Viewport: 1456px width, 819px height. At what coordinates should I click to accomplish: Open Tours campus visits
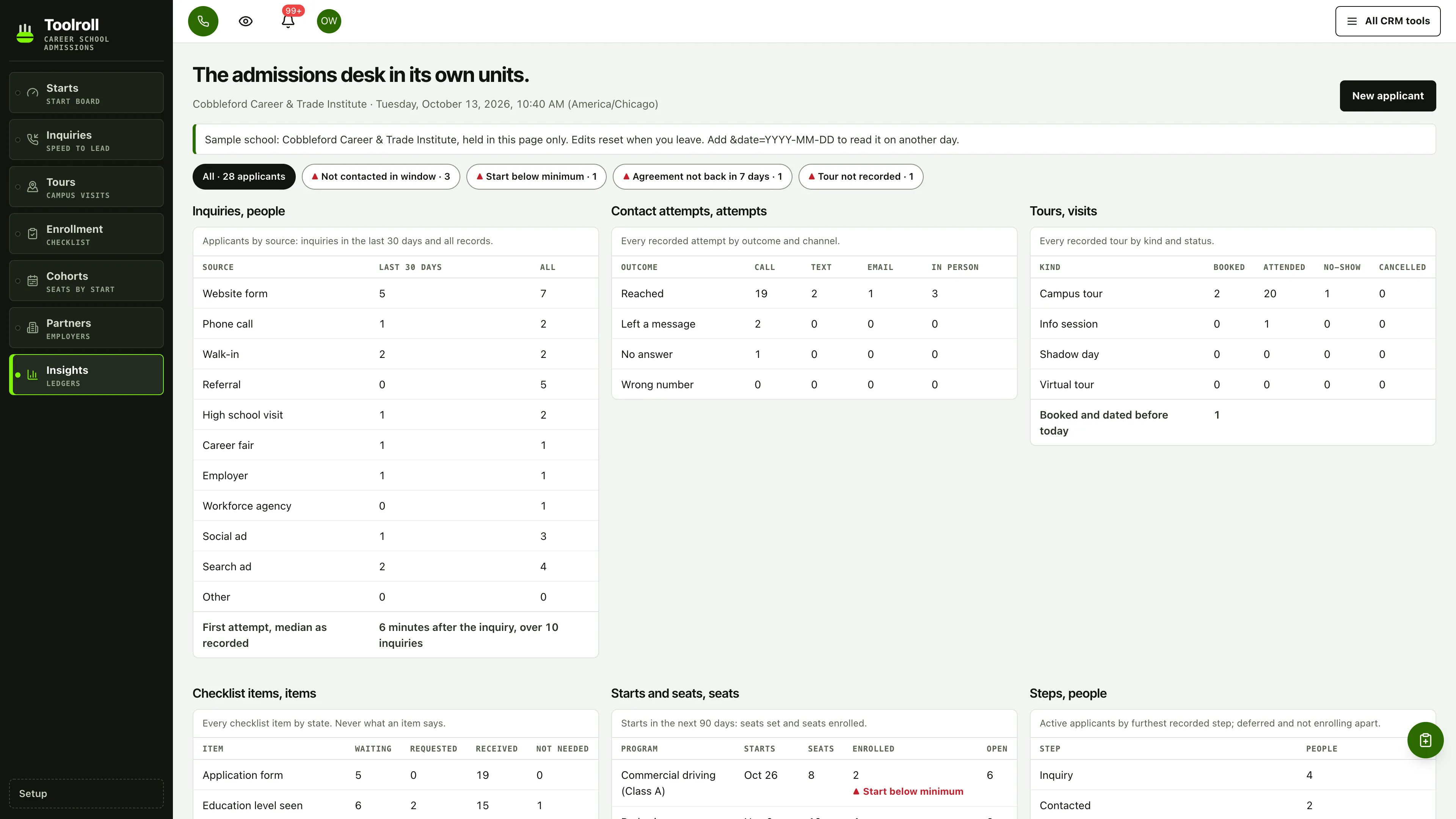[86, 187]
